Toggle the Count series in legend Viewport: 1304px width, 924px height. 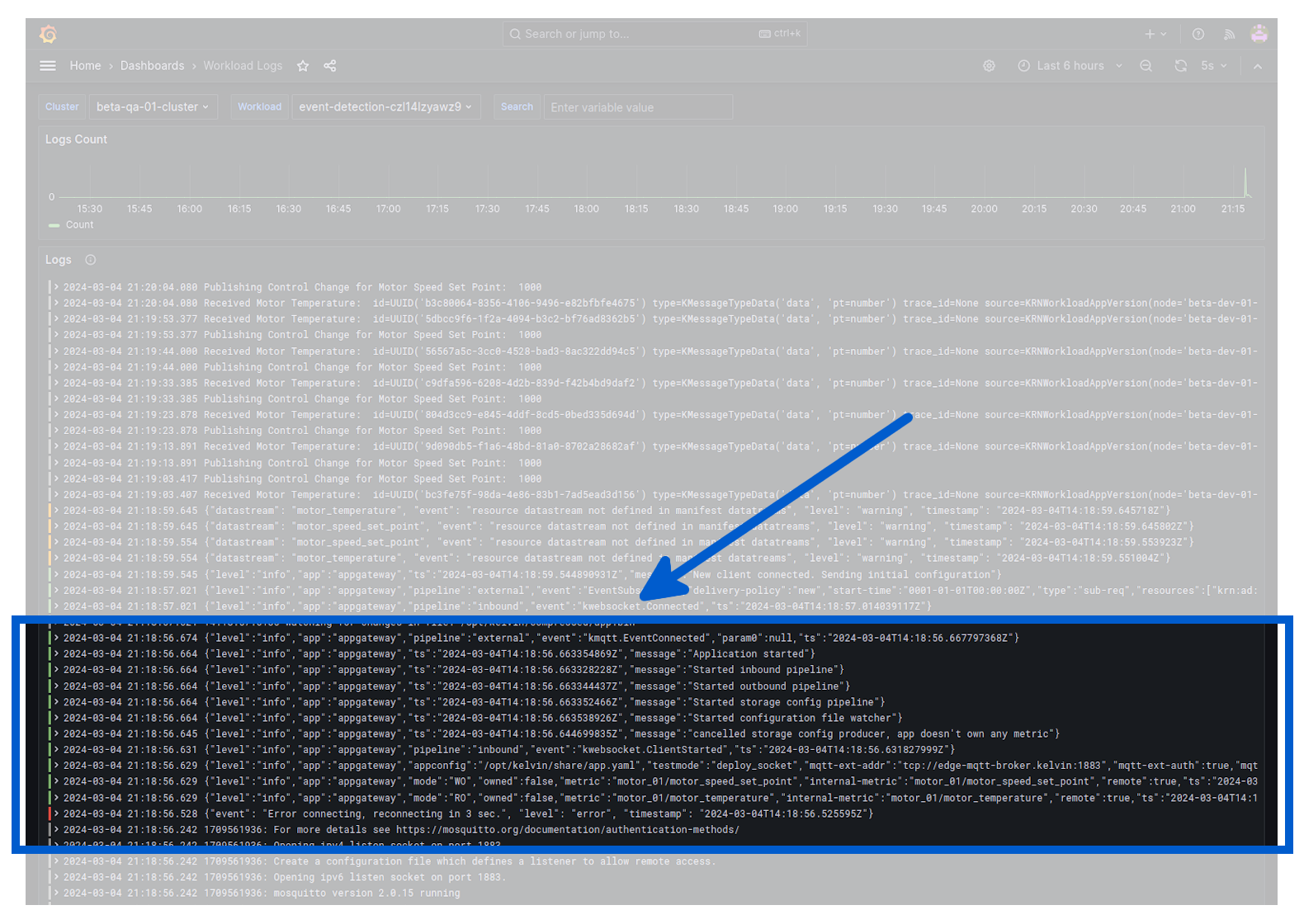click(x=79, y=225)
